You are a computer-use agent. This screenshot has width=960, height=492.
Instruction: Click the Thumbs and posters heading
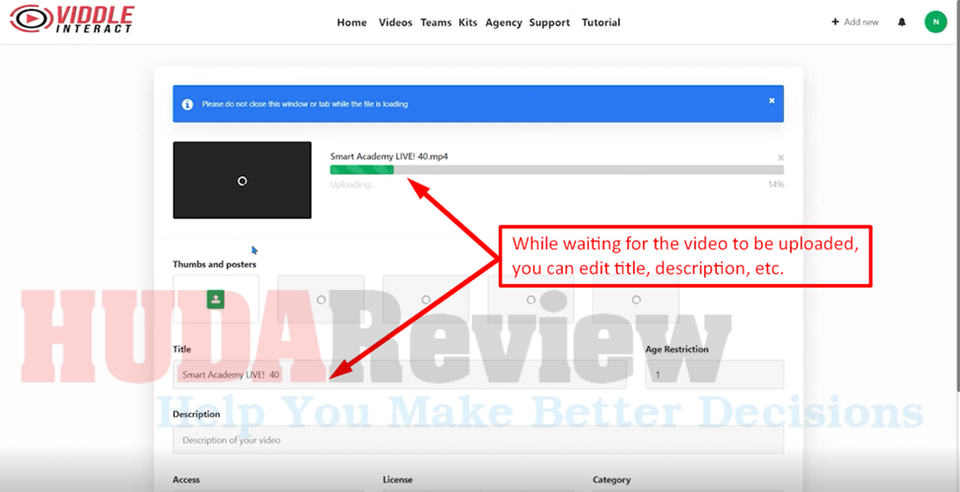click(214, 264)
